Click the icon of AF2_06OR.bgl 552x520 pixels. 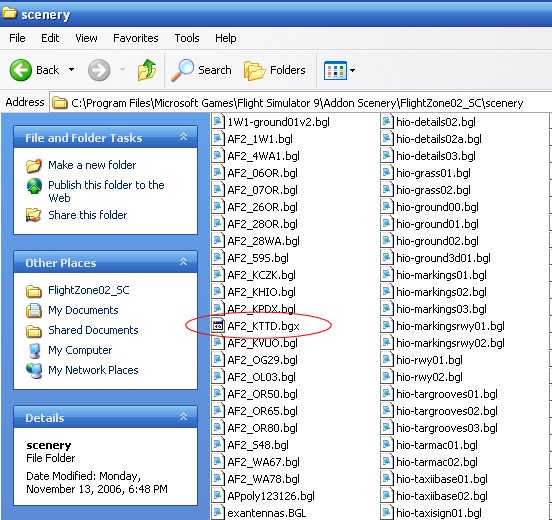(218, 173)
